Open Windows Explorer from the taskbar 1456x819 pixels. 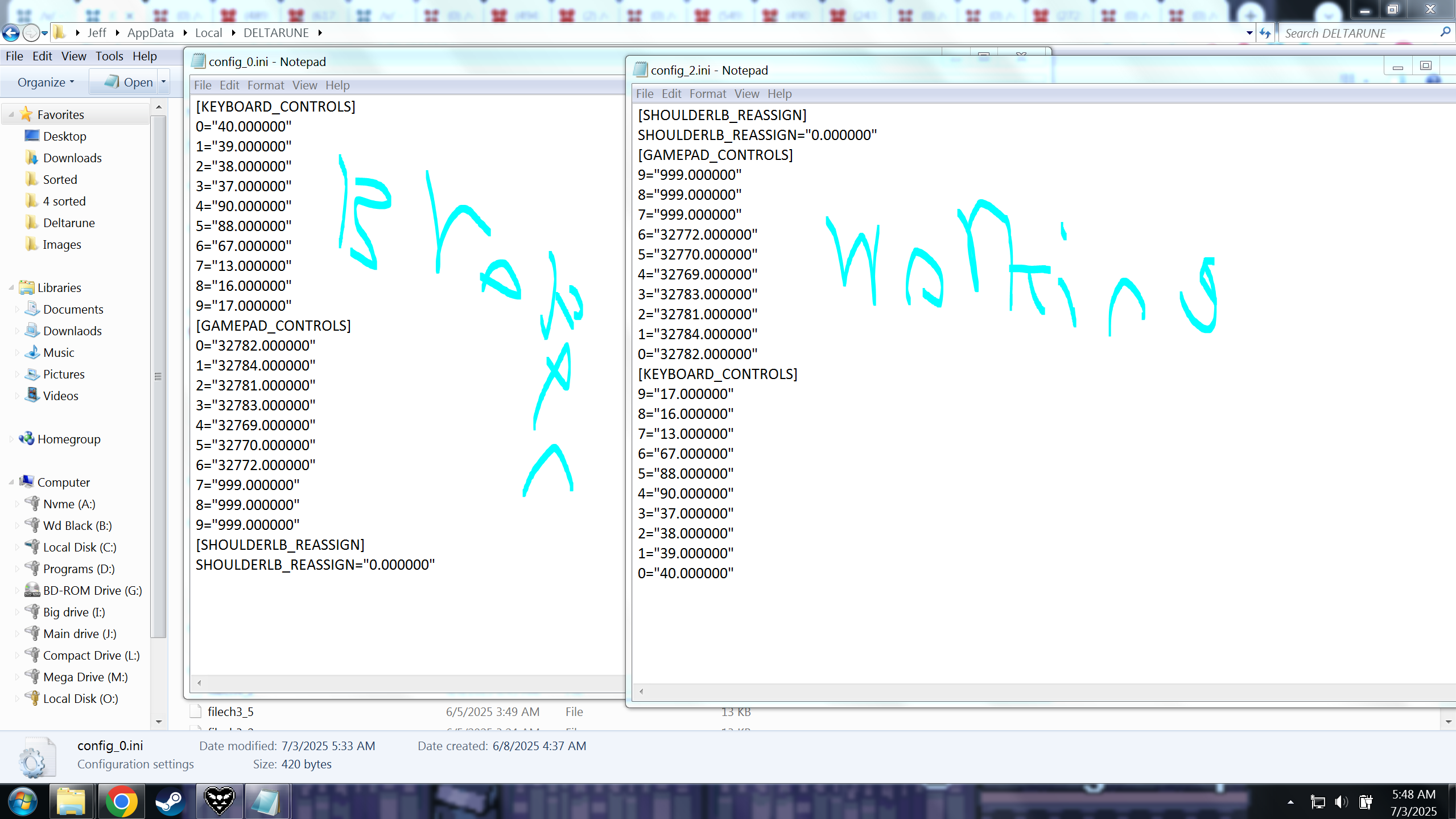click(71, 801)
